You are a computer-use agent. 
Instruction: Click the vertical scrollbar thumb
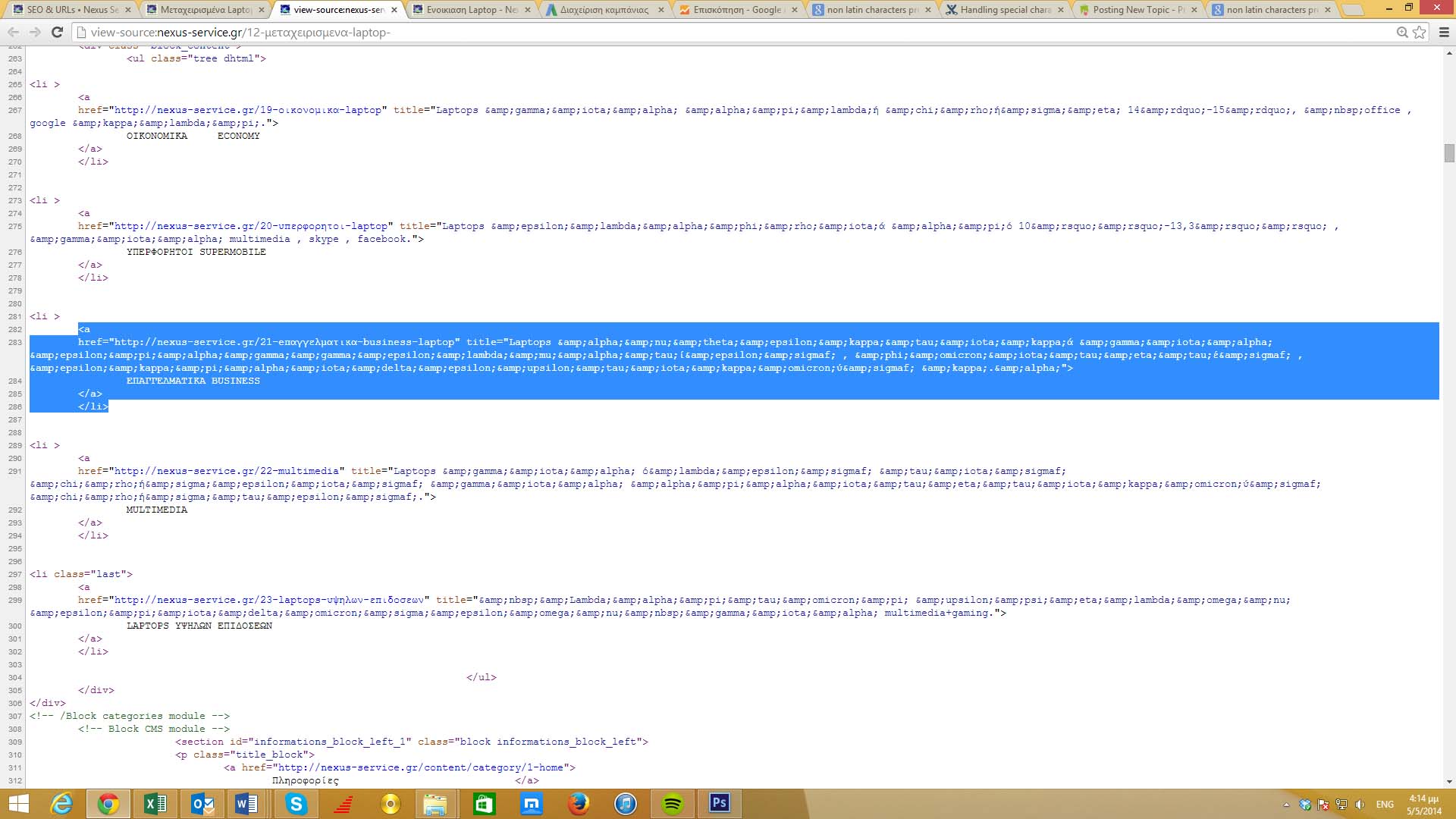[x=1449, y=152]
